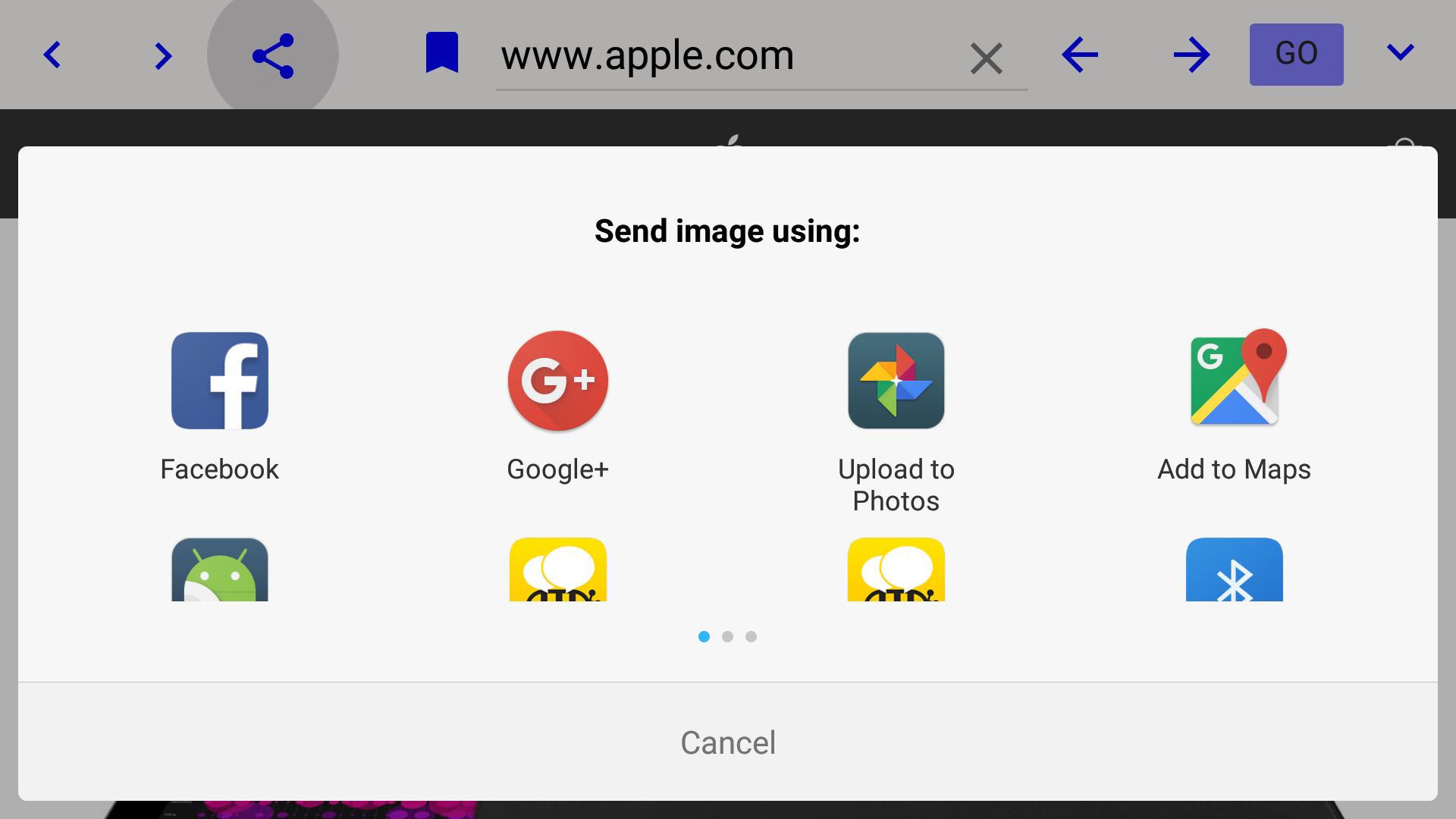Select second yellow chat app
Image resolution: width=1456 pixels, height=819 pixels.
[896, 570]
